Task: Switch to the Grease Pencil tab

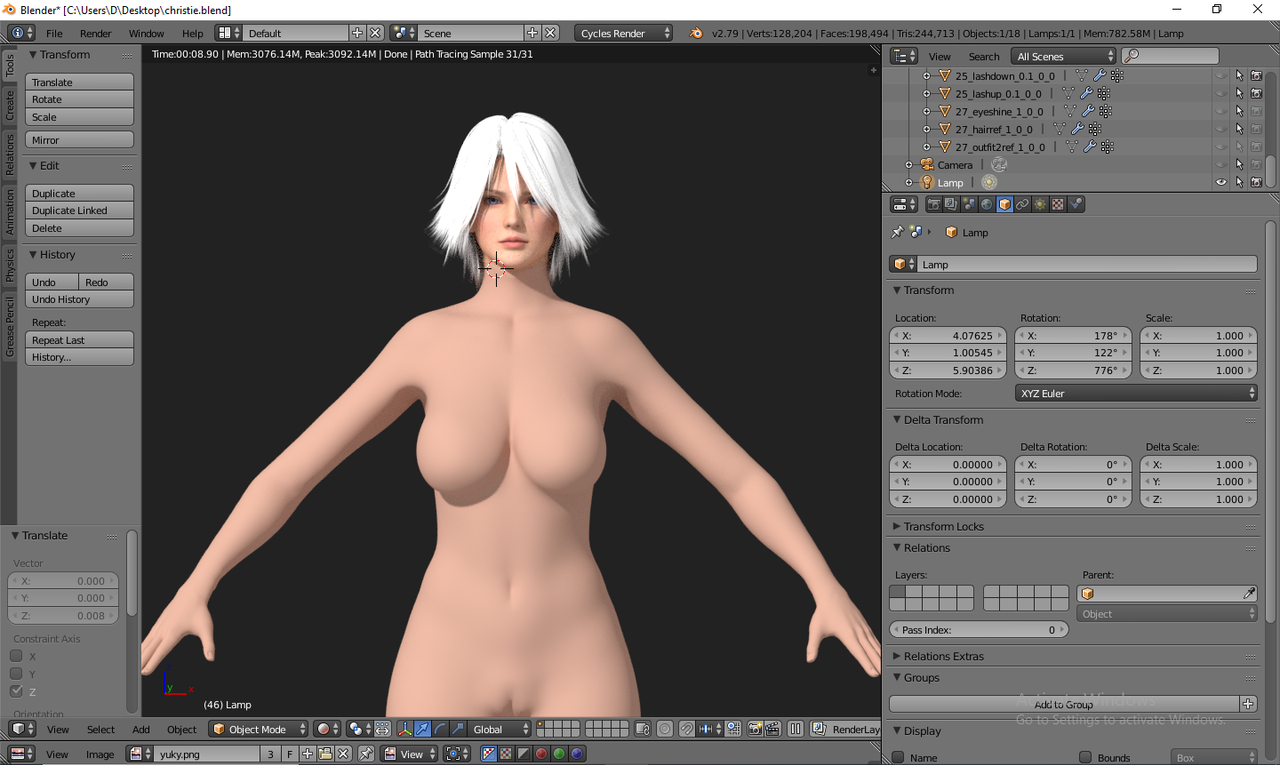Action: [10, 326]
